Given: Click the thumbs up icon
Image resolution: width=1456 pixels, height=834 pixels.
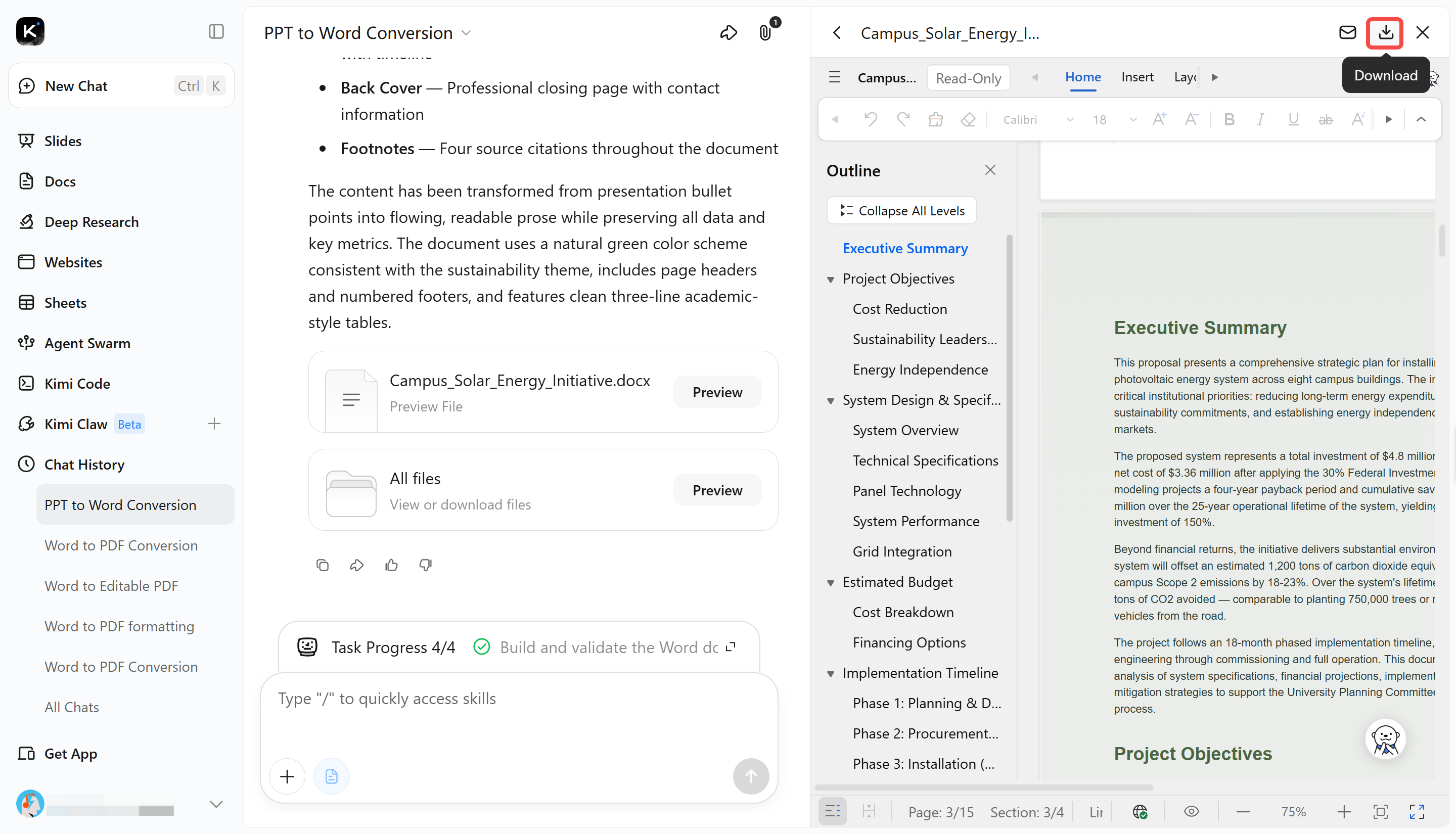Looking at the screenshot, I should (x=391, y=566).
